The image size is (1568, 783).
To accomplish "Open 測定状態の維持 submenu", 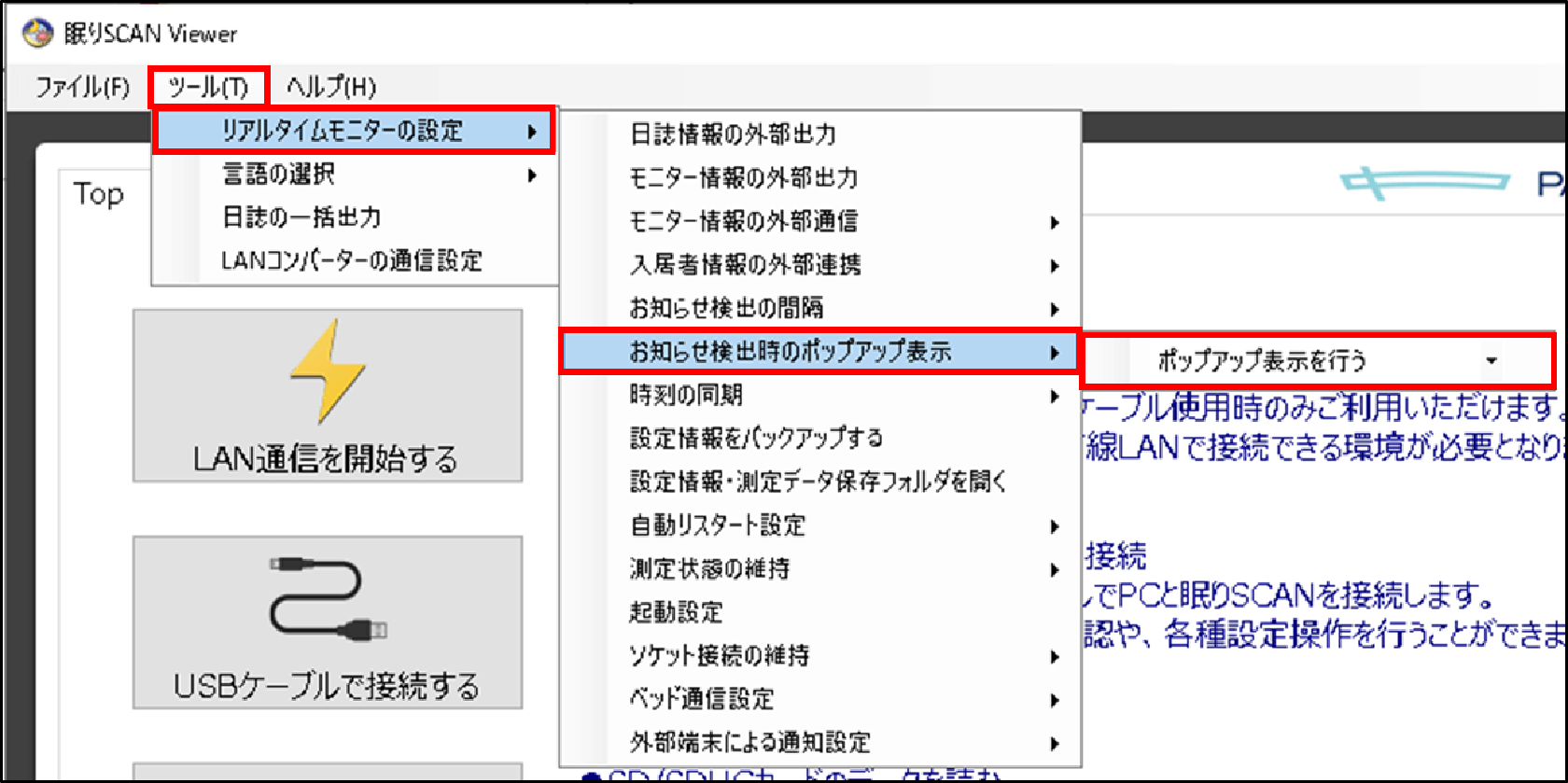I will point(819,568).
